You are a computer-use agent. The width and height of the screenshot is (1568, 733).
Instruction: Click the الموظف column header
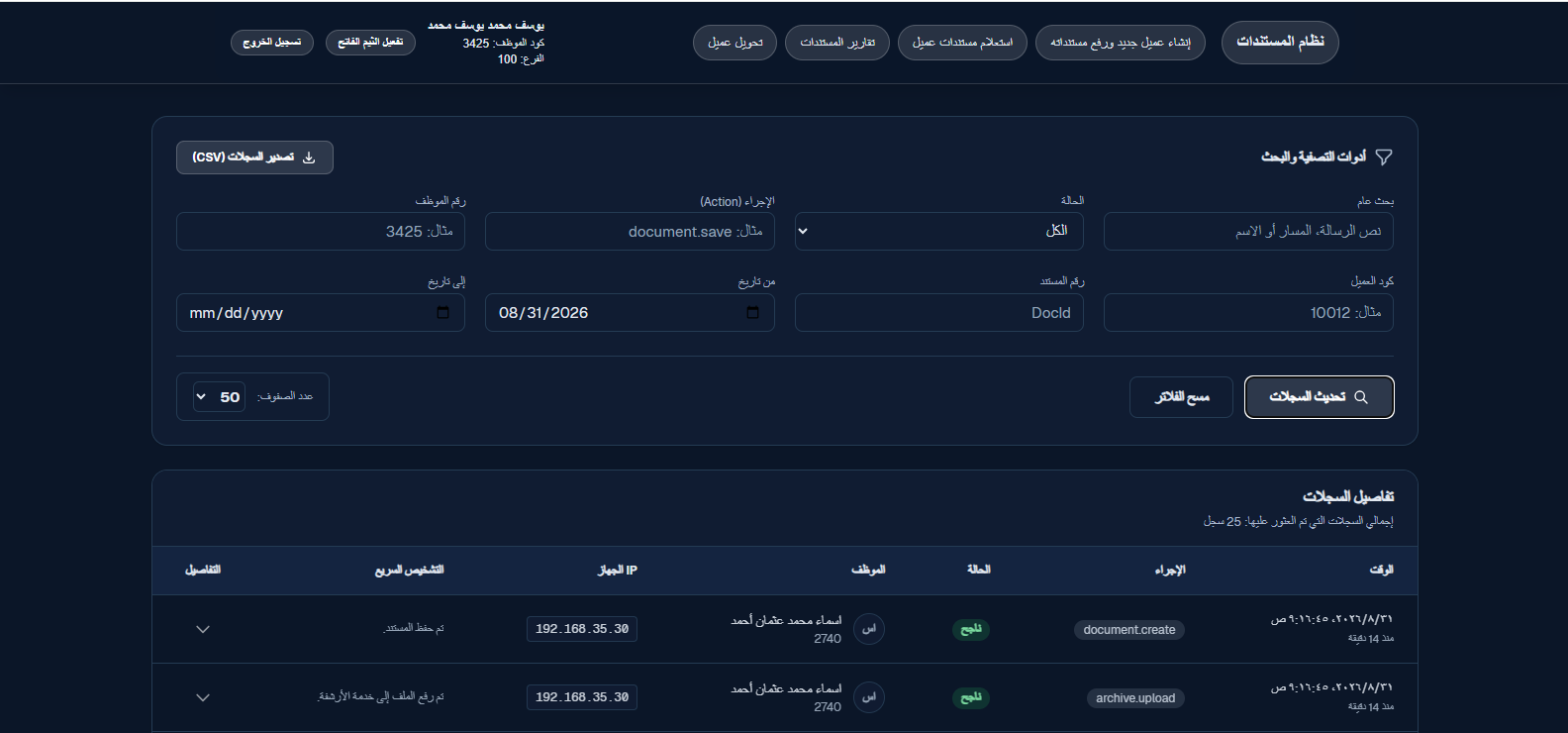pyautogui.click(x=868, y=570)
